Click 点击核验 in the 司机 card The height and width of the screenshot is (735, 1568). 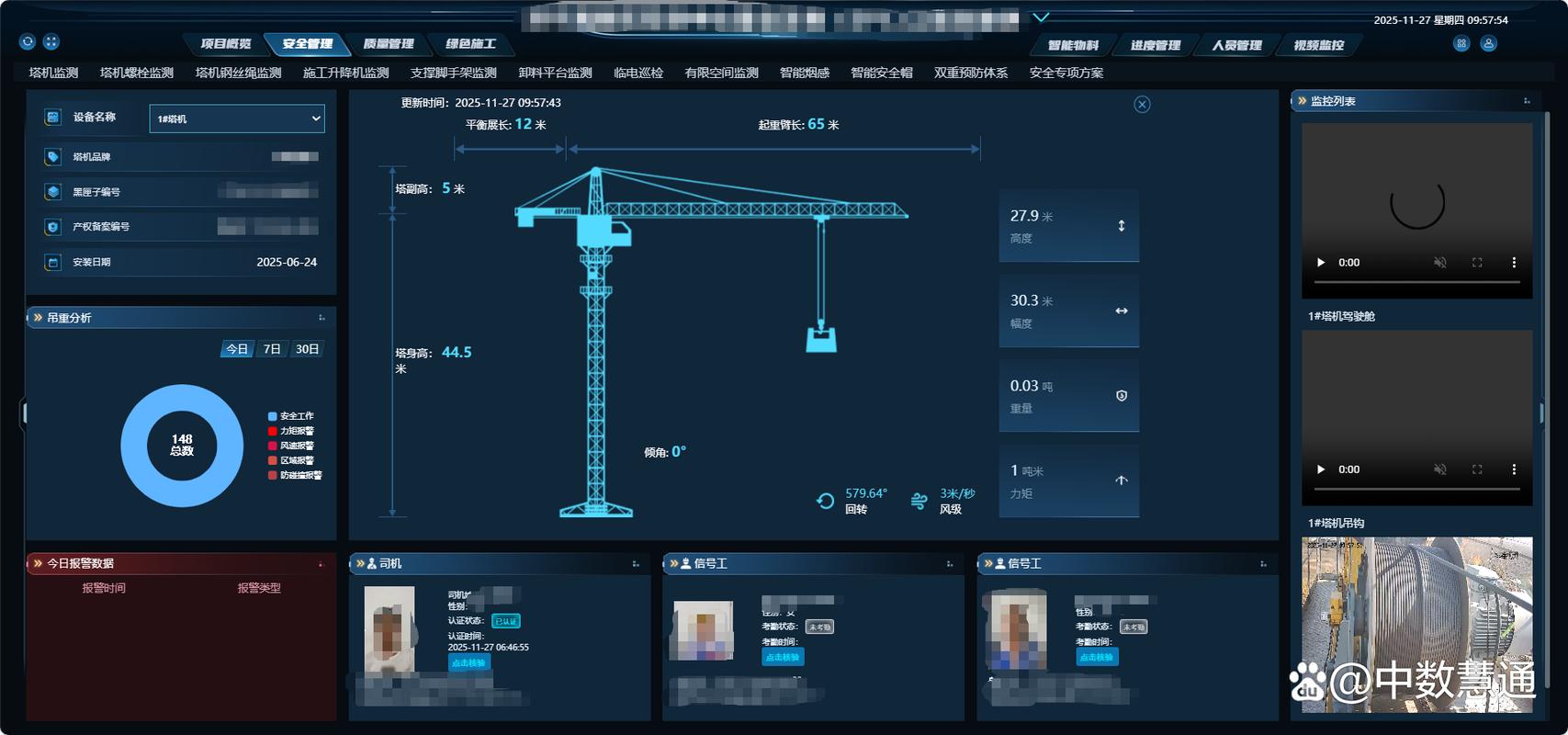tap(468, 662)
